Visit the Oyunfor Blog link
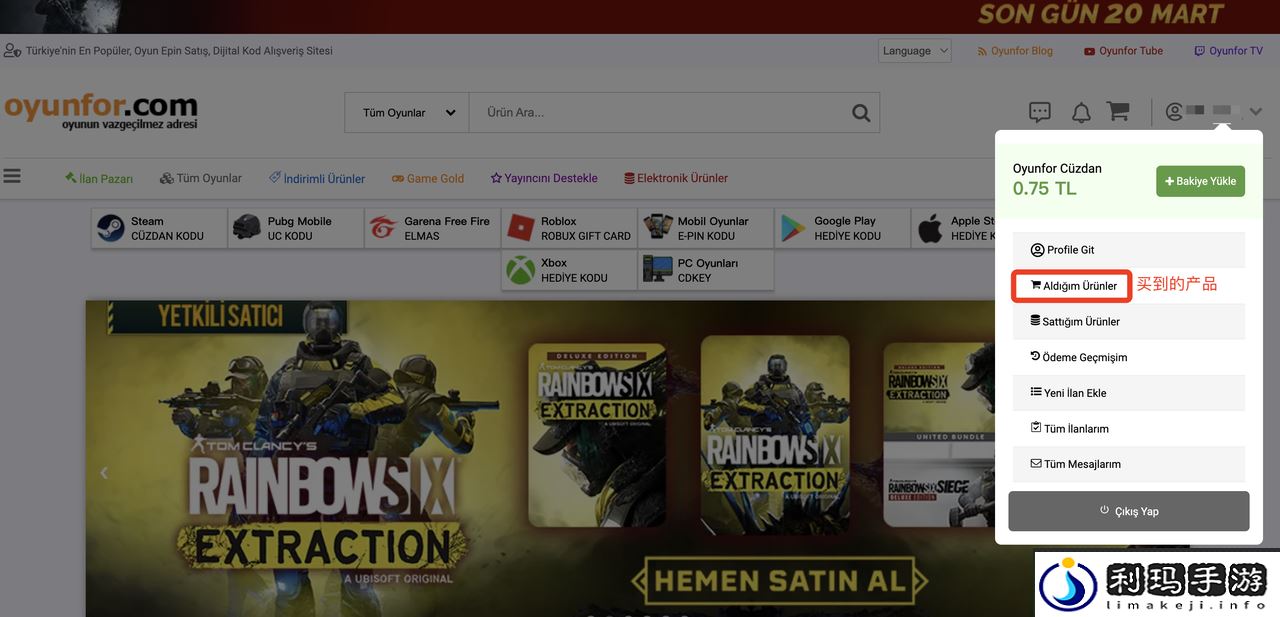Screen dimensions: 1280x617 (1015, 51)
